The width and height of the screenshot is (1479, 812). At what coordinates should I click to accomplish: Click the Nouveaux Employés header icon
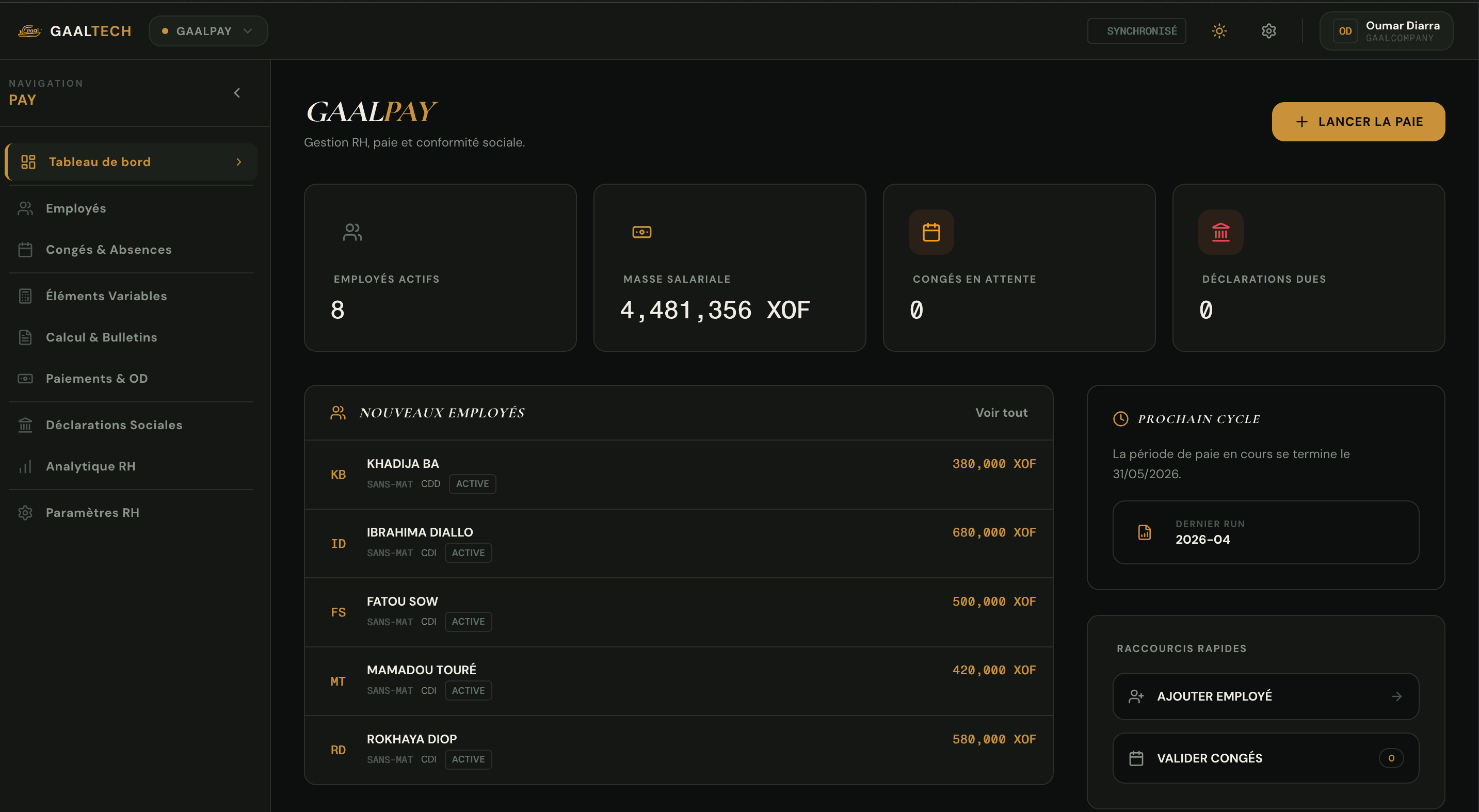pyautogui.click(x=338, y=413)
